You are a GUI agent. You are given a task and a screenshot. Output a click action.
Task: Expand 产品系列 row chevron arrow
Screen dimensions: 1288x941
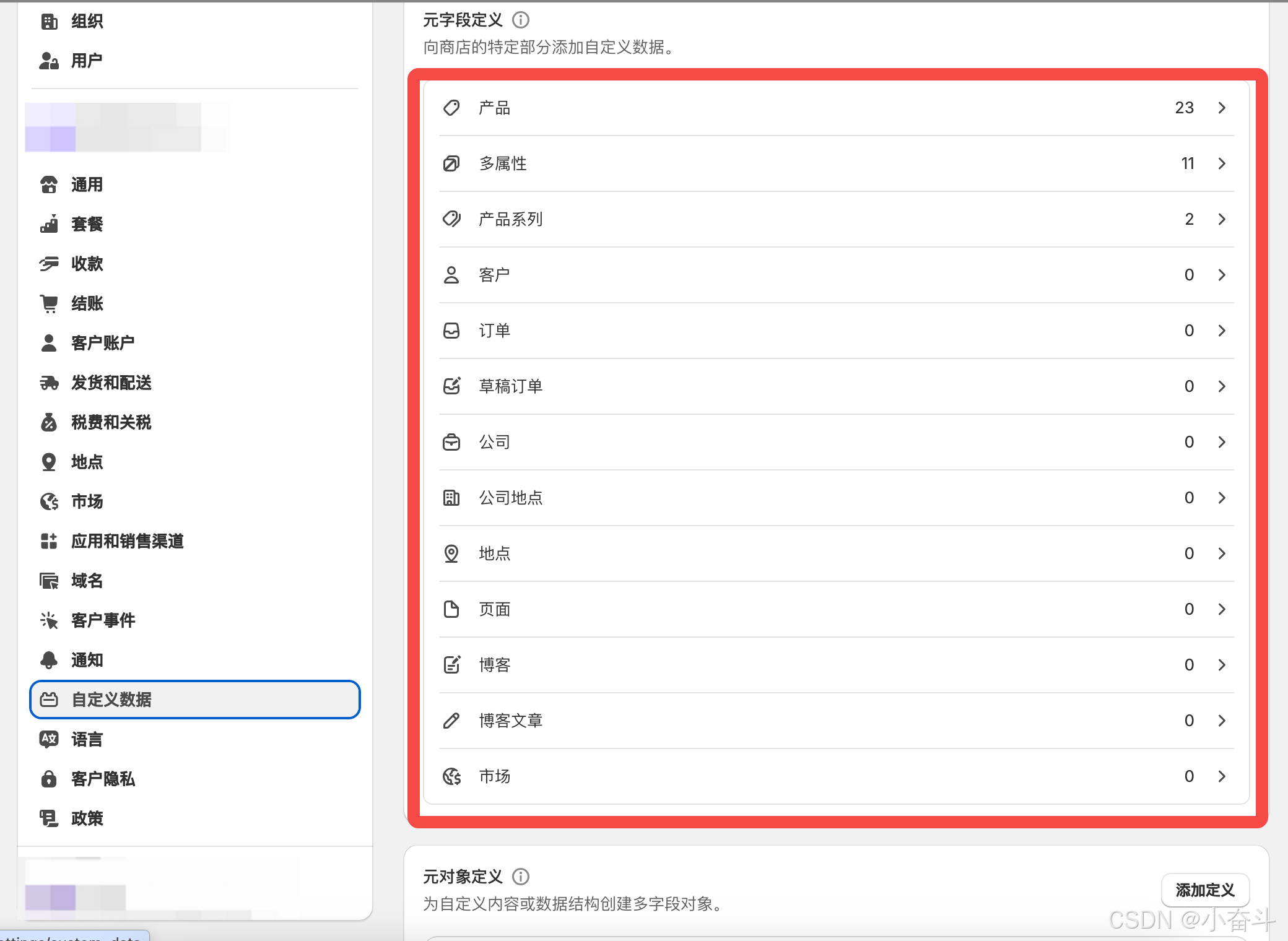tap(1222, 219)
